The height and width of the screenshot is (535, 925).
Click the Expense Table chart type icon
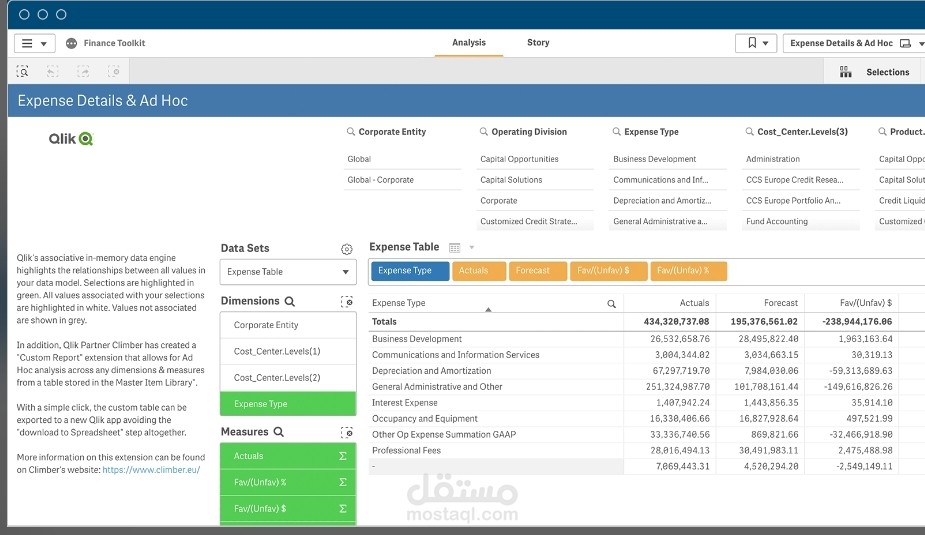454,248
